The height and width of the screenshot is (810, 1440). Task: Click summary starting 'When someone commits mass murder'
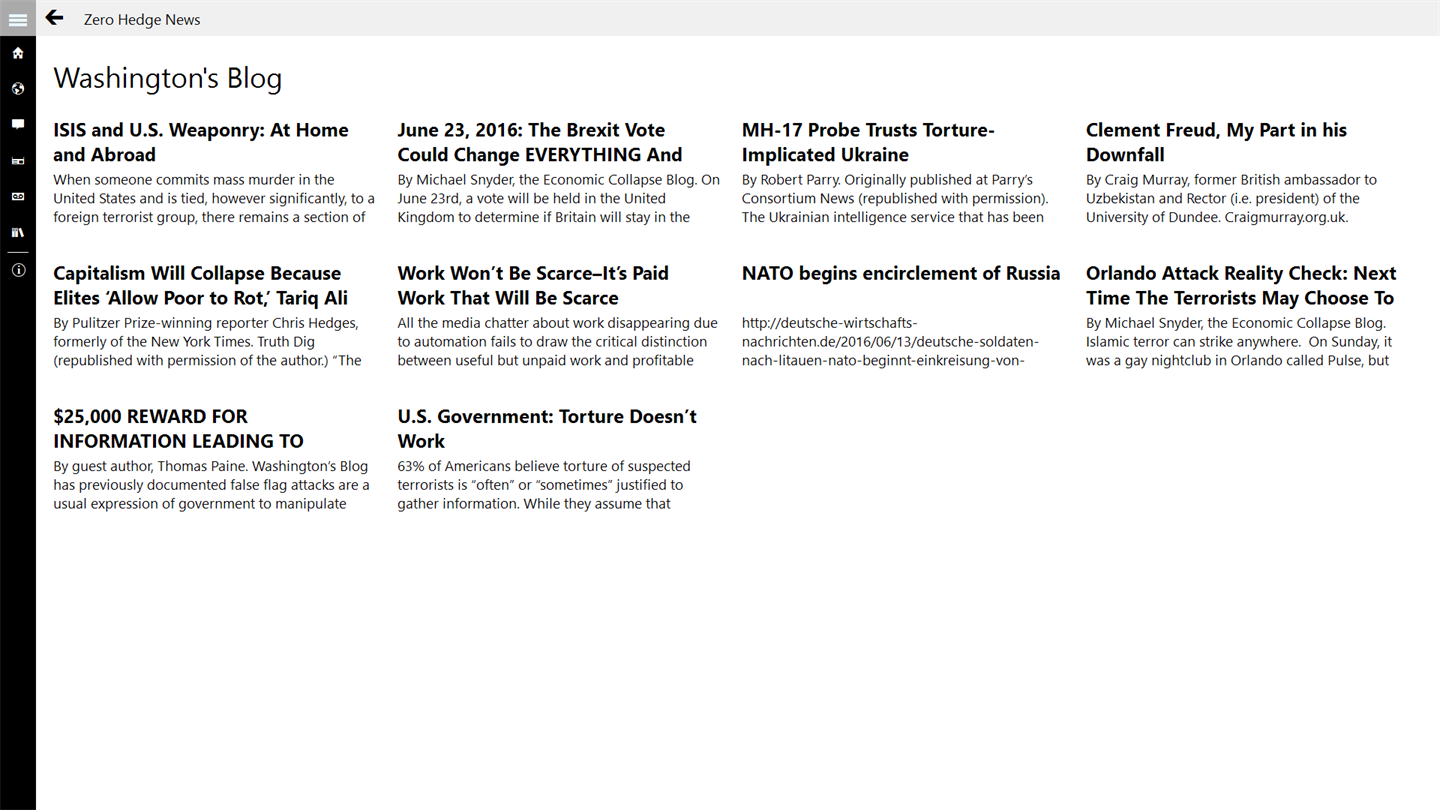click(x=214, y=199)
